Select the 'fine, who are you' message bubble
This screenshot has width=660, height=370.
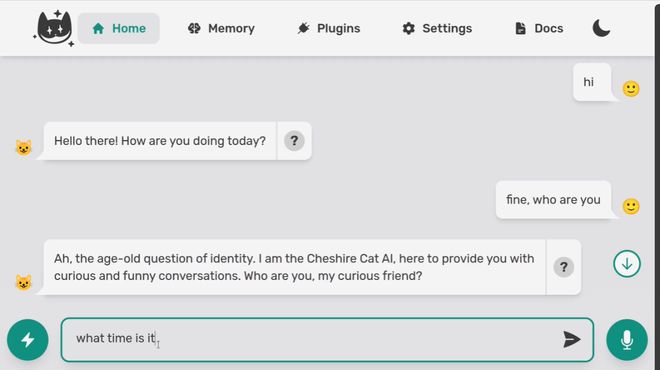(x=553, y=200)
